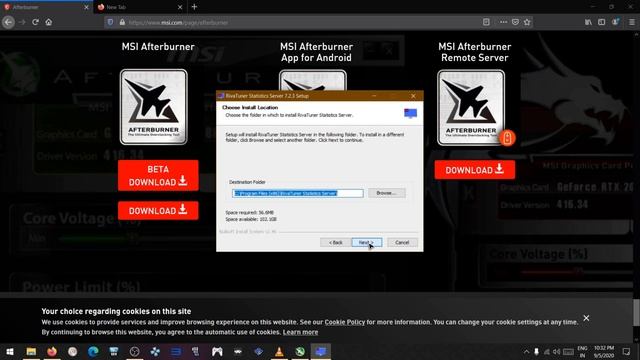Screen dimensions: 640x360
Task: Download the MSI Afterburner Remote Server
Action: (x=475, y=170)
